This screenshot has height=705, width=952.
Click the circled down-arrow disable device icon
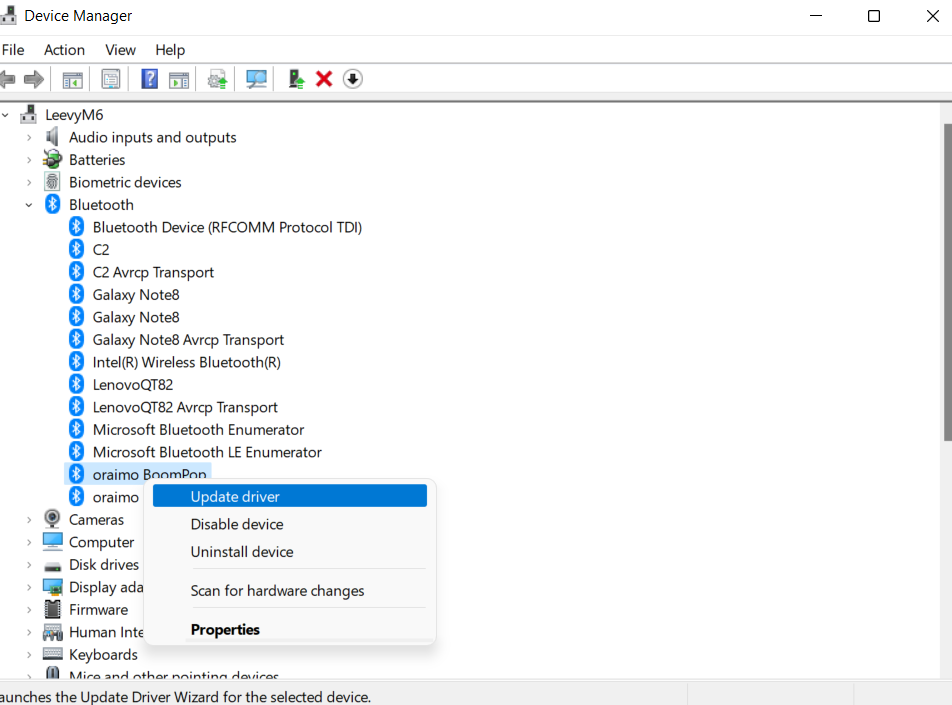353,79
